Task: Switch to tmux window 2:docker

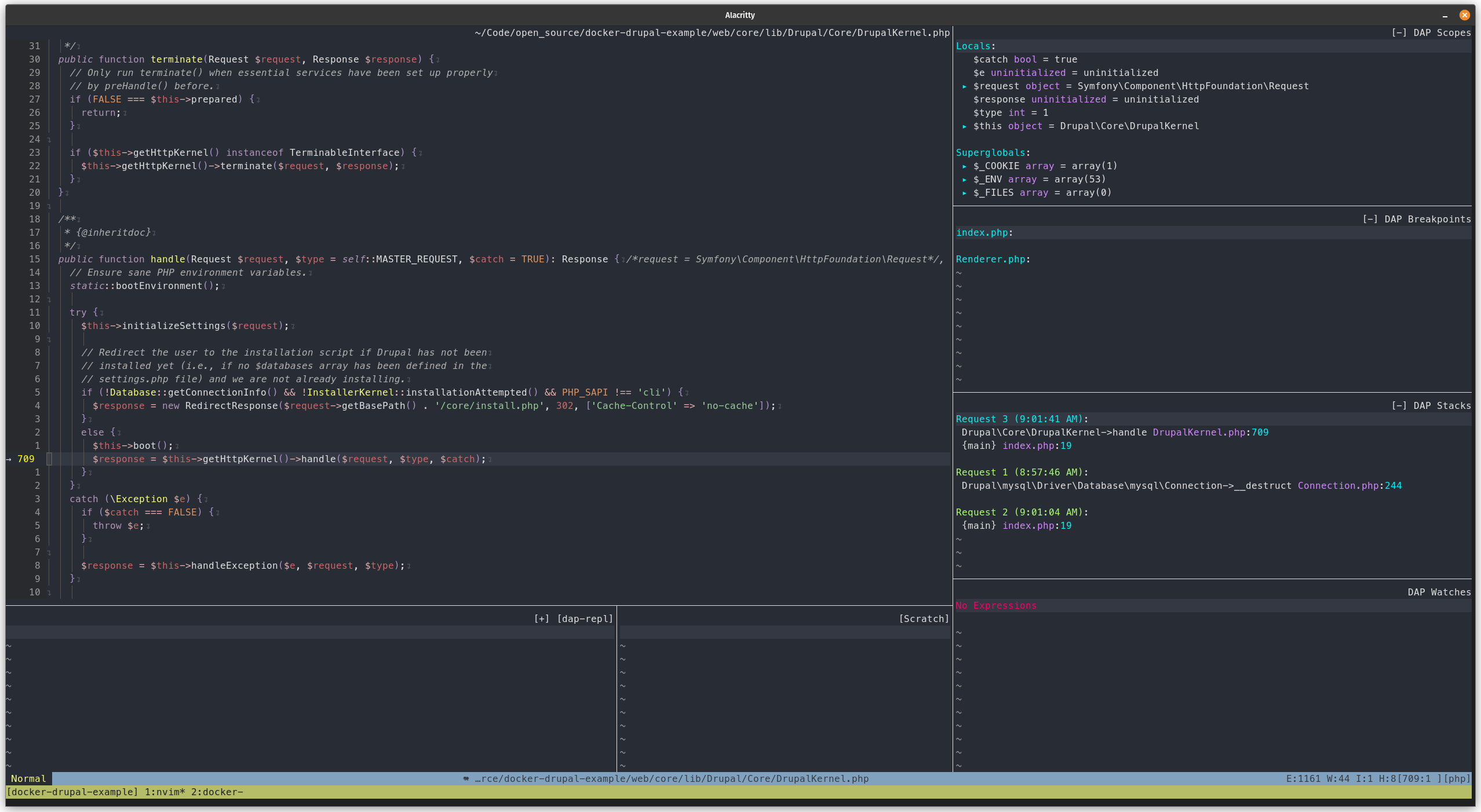Action: (217, 792)
